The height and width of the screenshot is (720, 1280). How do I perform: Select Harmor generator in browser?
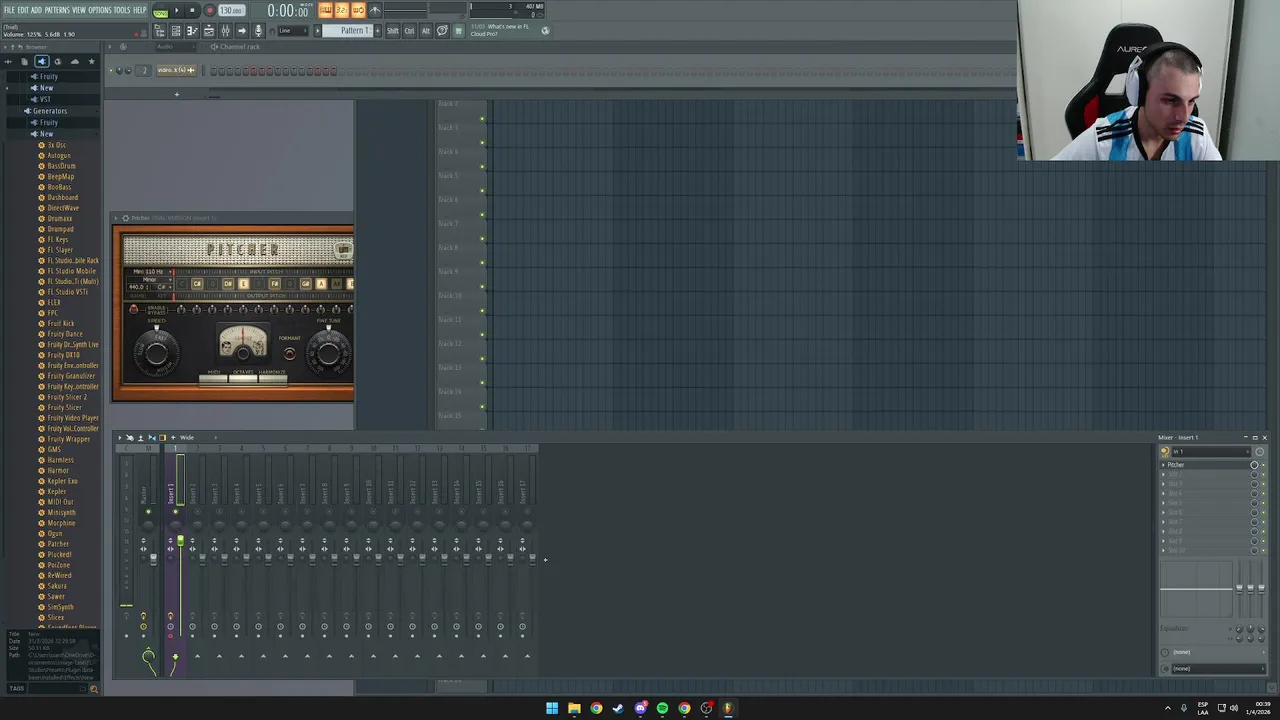58,470
